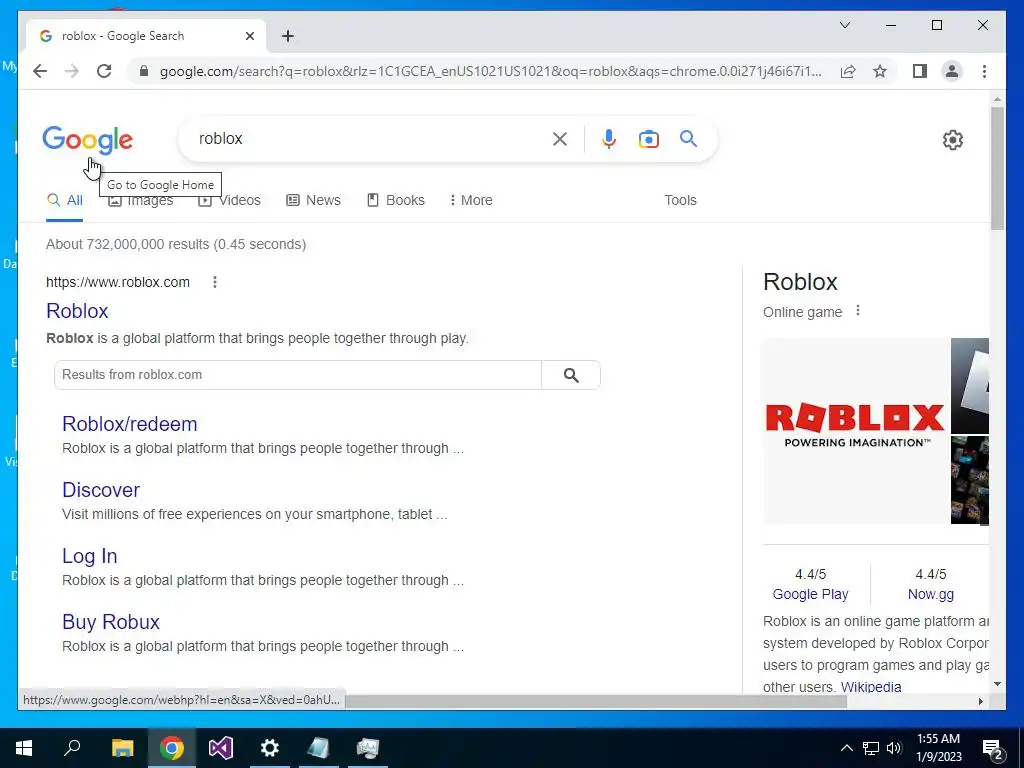Open the Log In sitelink
1024x768 pixels.
point(89,556)
